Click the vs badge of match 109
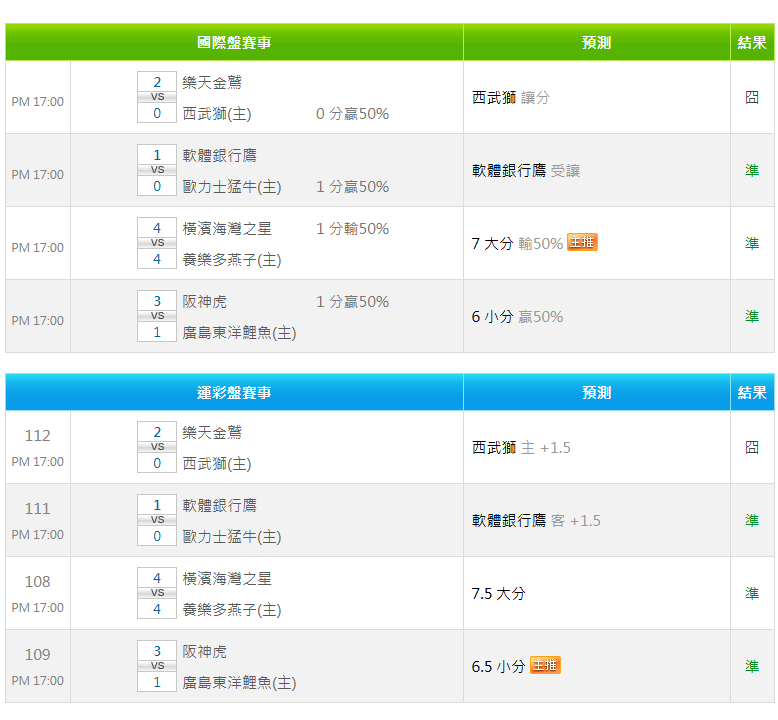Screen dimensions: 778x720 coord(157,666)
